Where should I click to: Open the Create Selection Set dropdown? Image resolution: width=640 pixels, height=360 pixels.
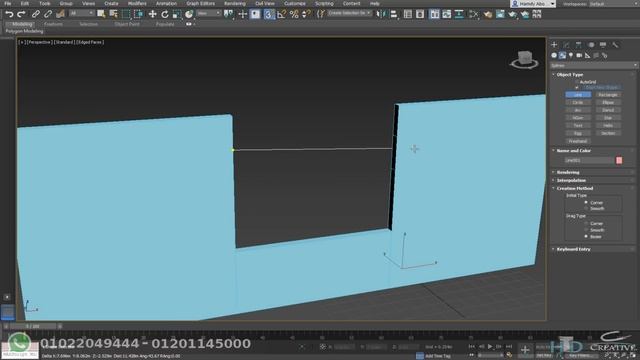(349, 13)
